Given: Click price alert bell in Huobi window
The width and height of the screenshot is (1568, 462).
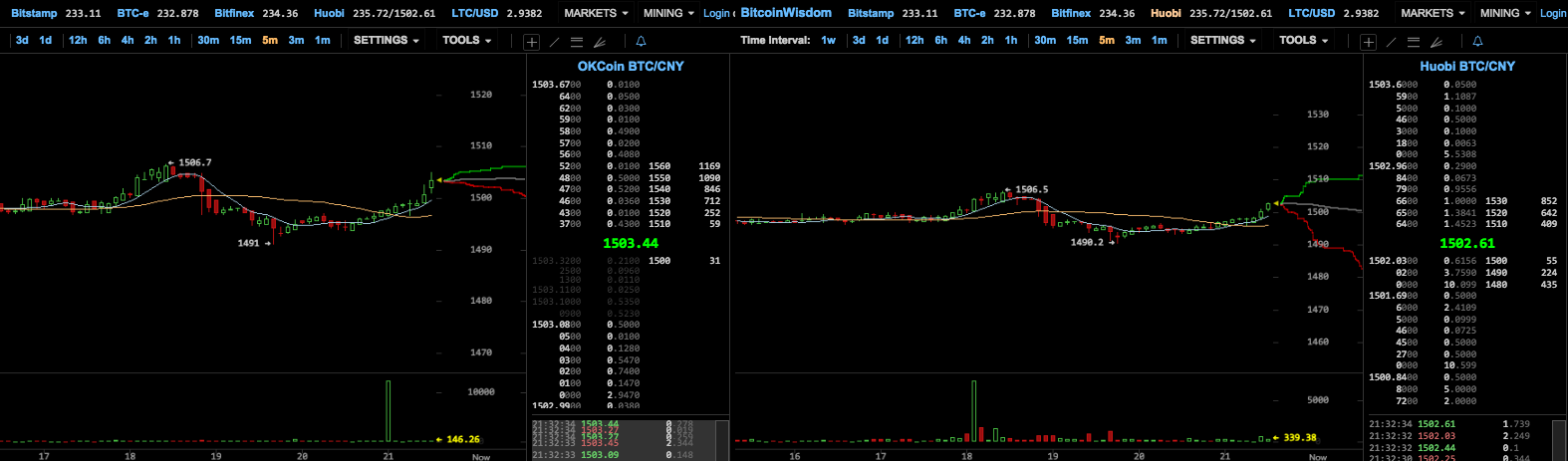Looking at the screenshot, I should [1477, 42].
